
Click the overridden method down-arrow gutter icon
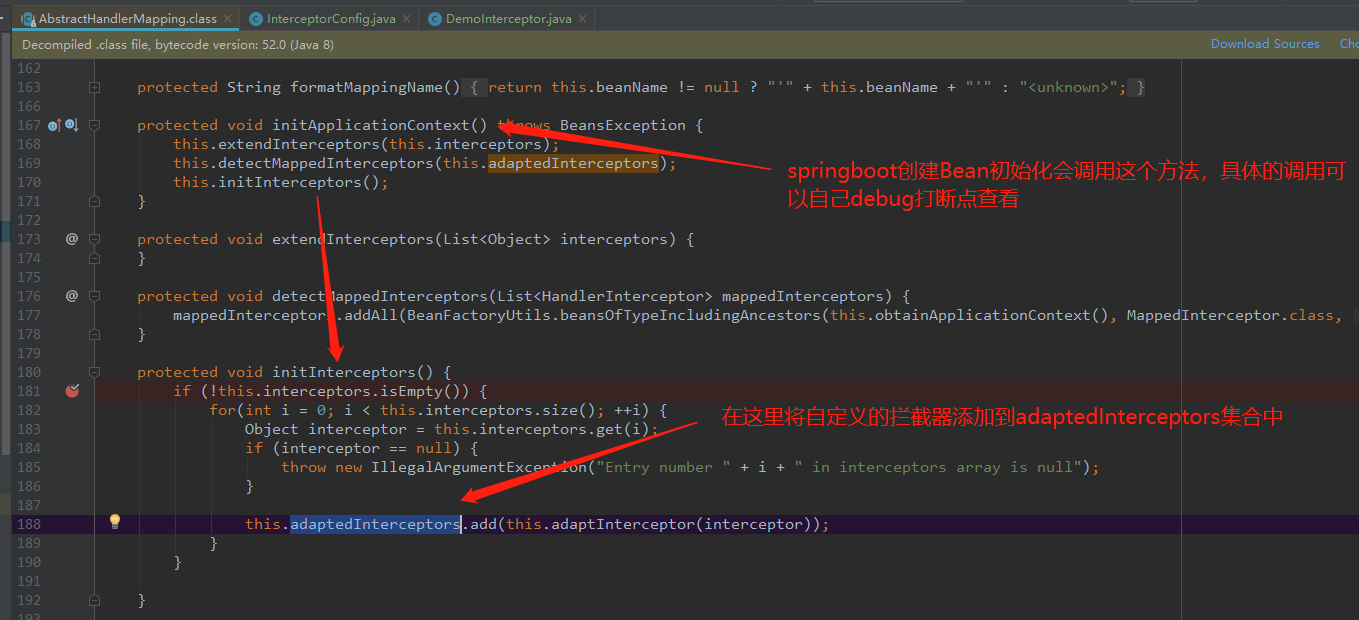(x=70, y=124)
